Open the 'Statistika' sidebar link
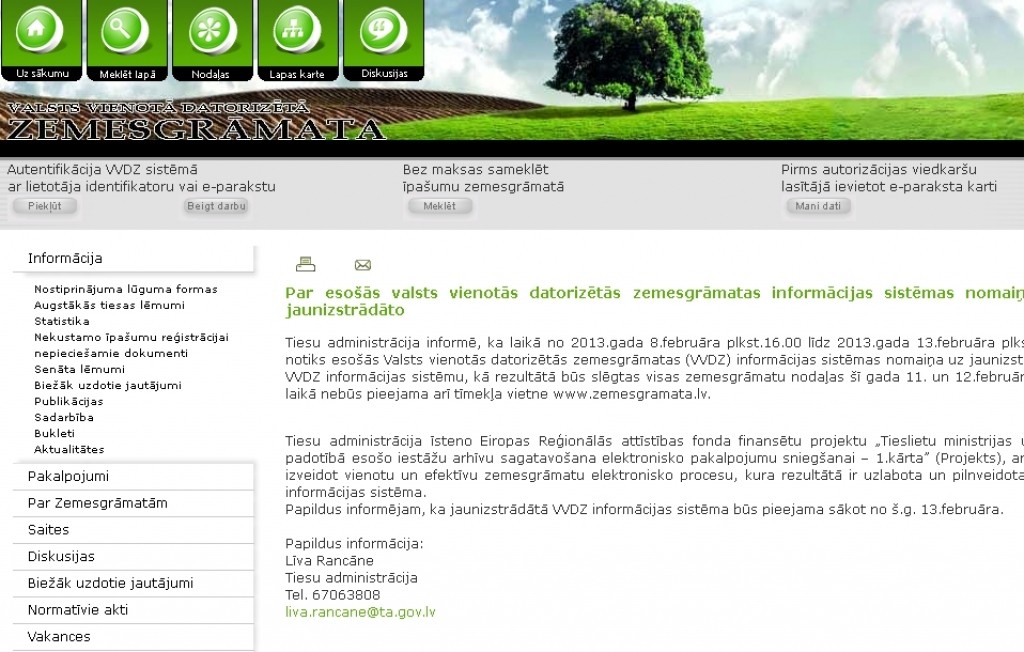 coord(62,321)
